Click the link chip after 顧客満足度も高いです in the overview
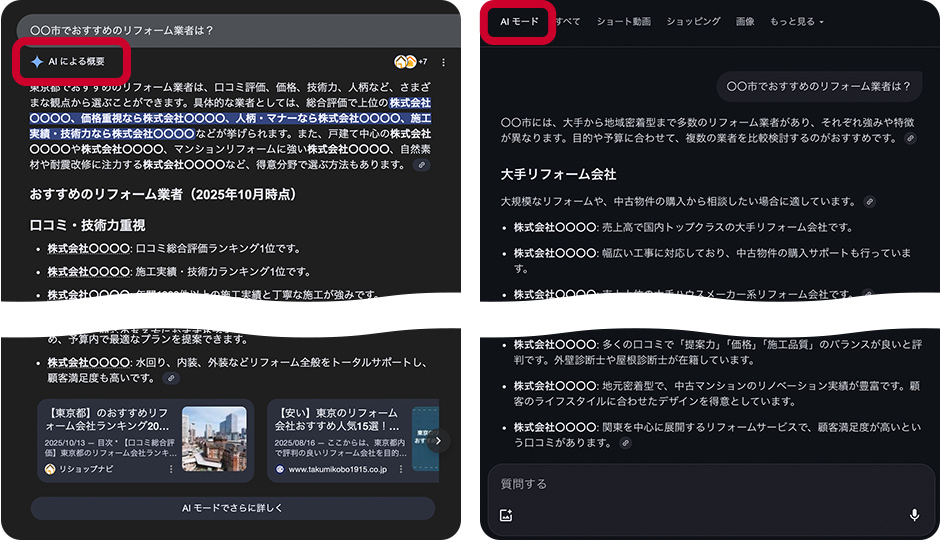The image size is (940, 540). [x=171, y=379]
